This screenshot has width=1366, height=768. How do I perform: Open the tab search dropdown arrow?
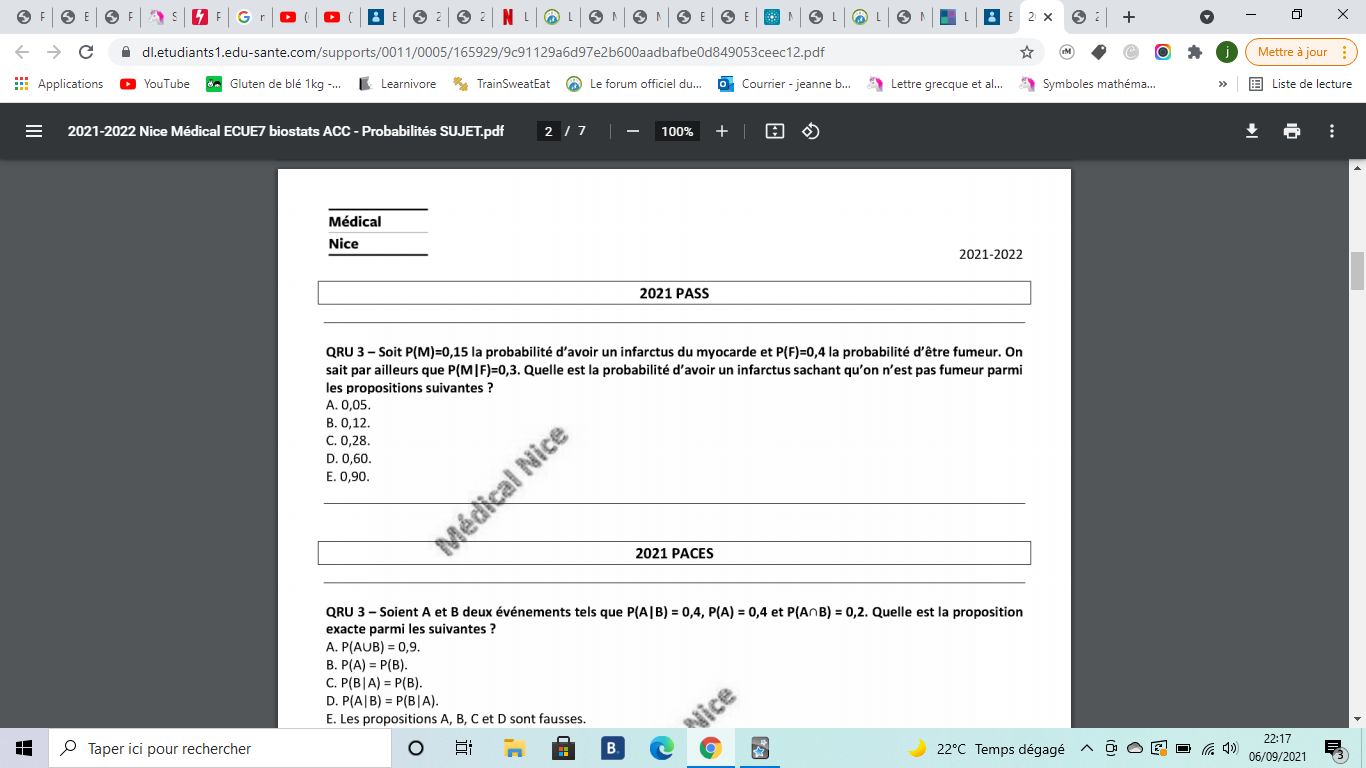[x=1207, y=17]
